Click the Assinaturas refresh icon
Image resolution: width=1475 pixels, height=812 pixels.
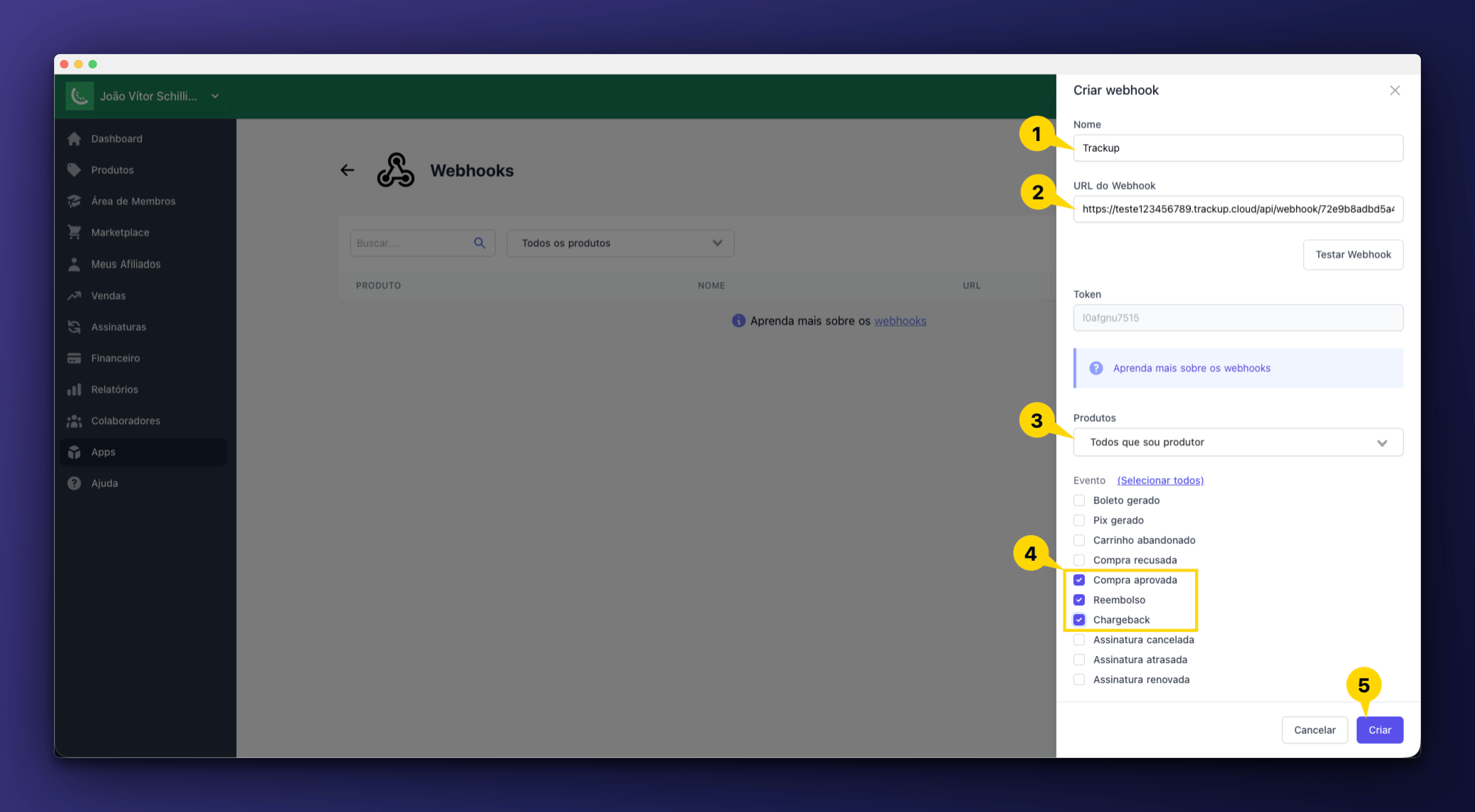[74, 327]
